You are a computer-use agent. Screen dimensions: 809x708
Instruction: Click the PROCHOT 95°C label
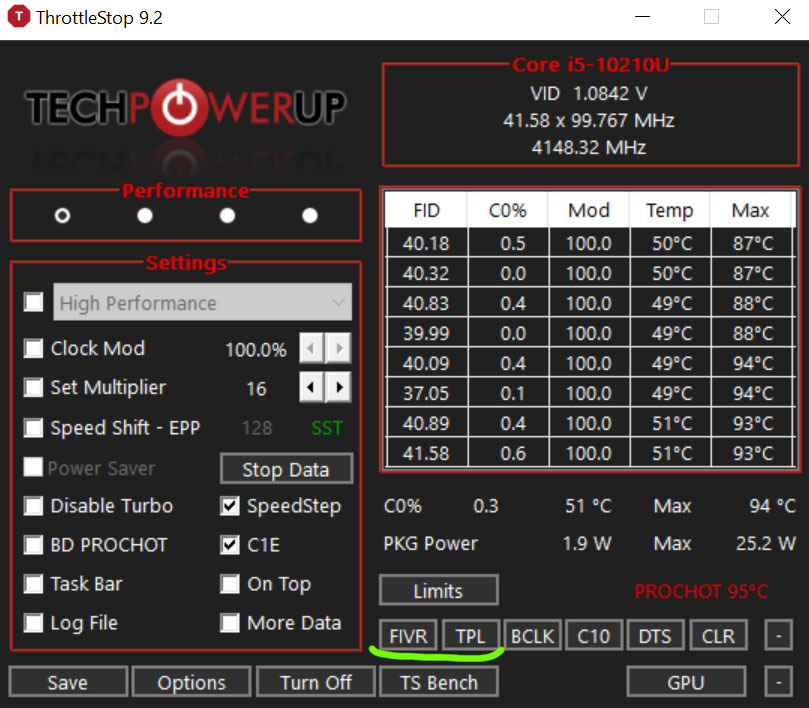701,591
